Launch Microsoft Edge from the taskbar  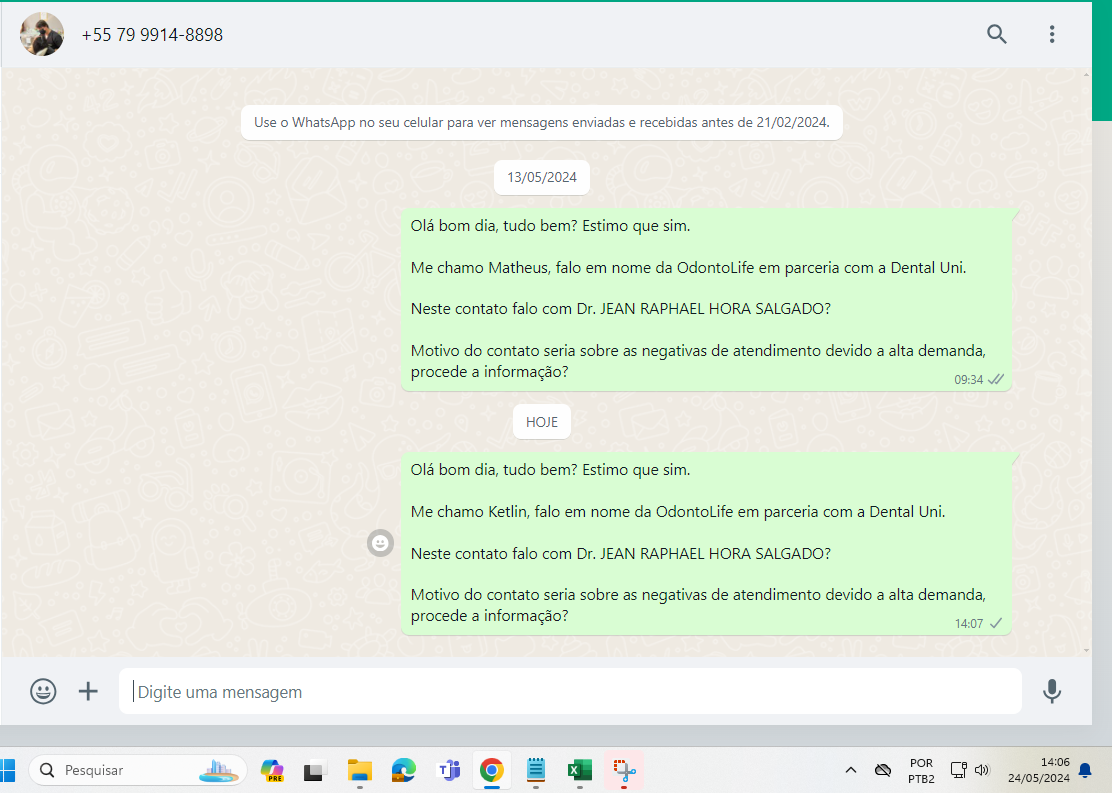[x=404, y=770]
